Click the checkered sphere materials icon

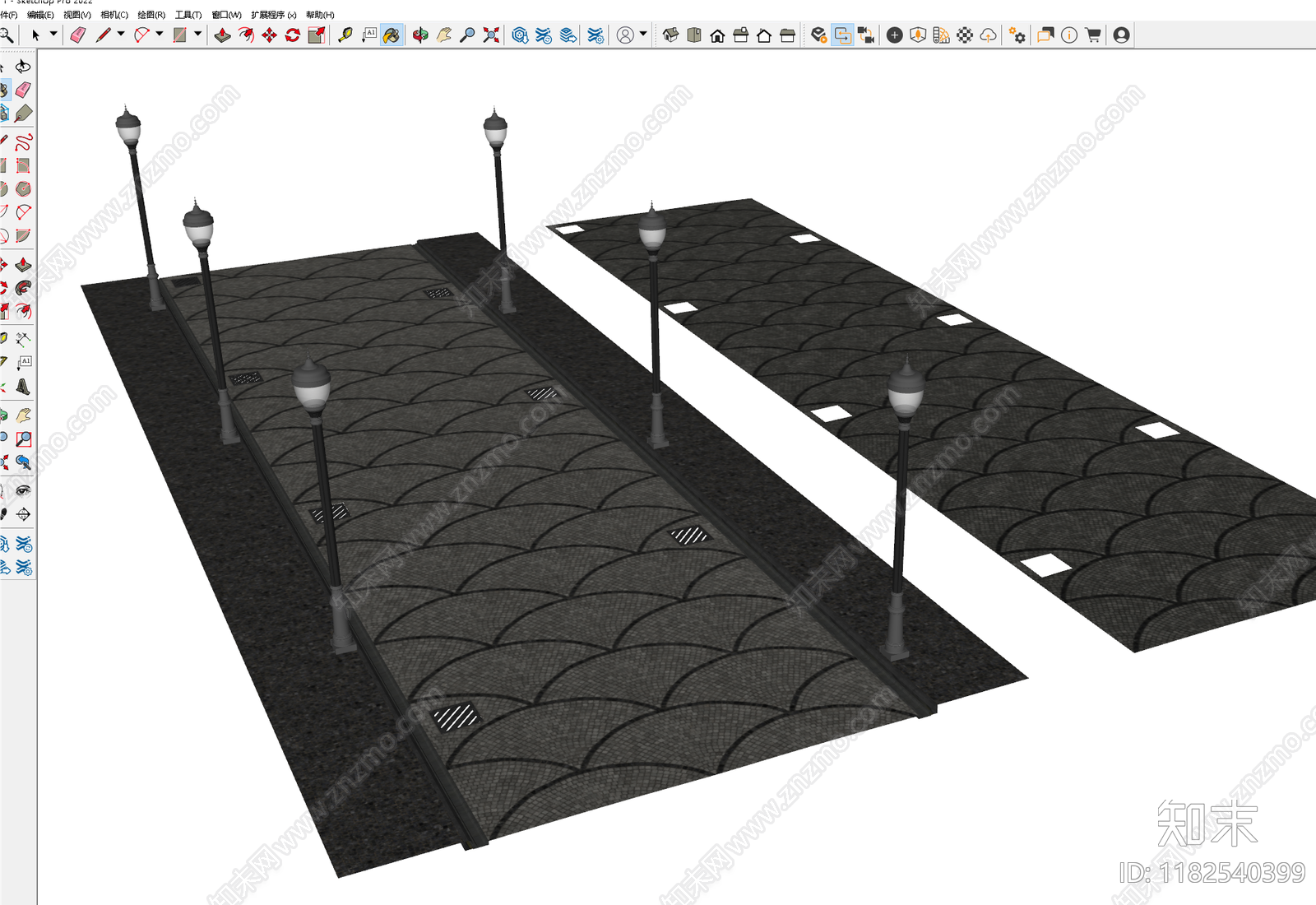(966, 35)
